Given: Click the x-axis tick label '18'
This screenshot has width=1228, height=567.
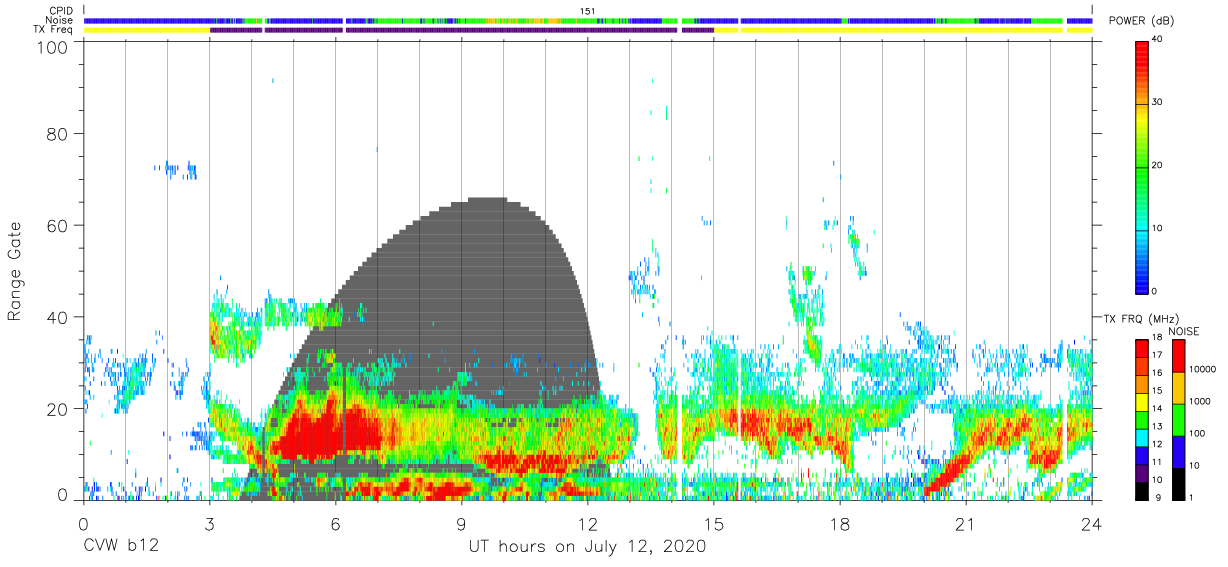Looking at the screenshot, I should (840, 522).
